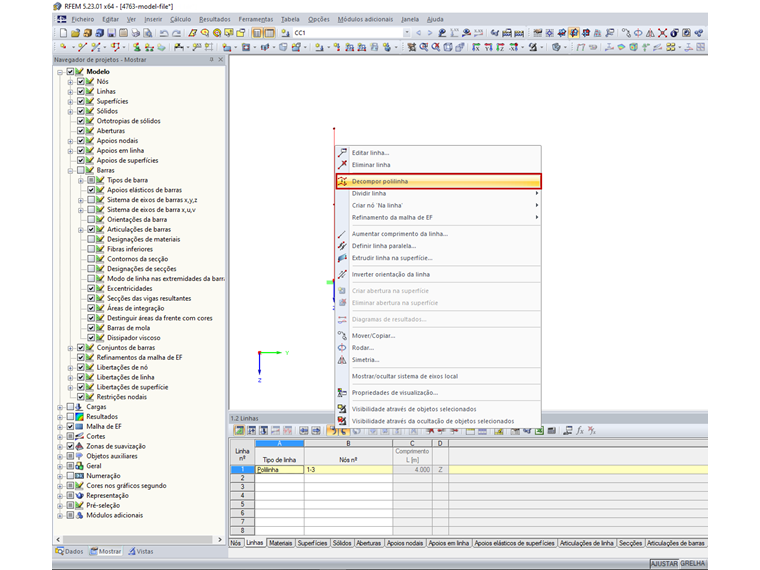Expand the Malha de EF node

tap(60, 427)
